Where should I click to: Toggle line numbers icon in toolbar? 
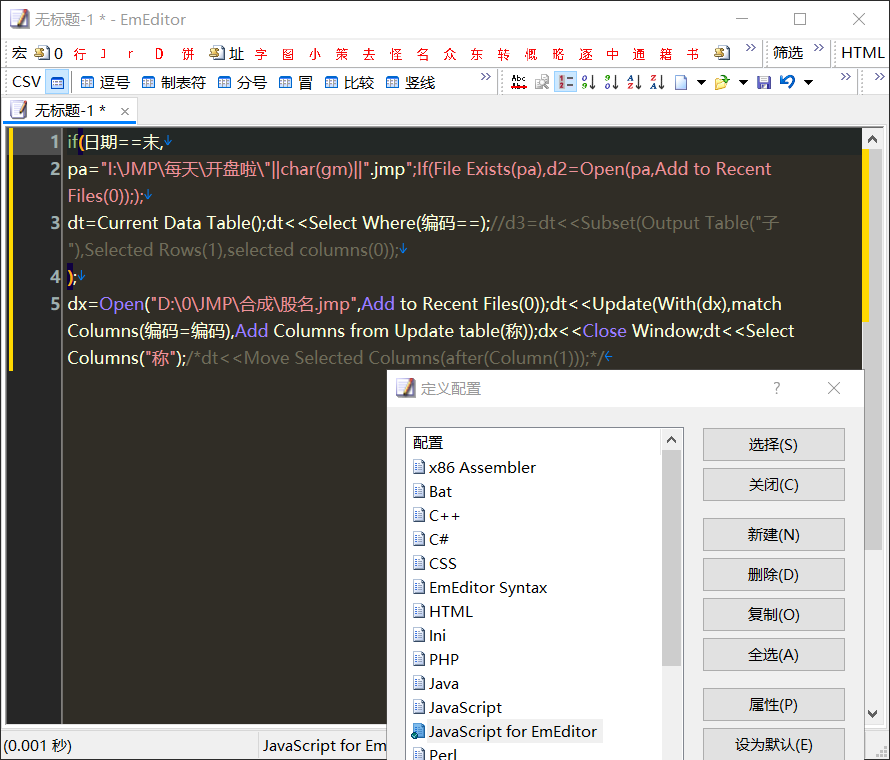(x=565, y=82)
